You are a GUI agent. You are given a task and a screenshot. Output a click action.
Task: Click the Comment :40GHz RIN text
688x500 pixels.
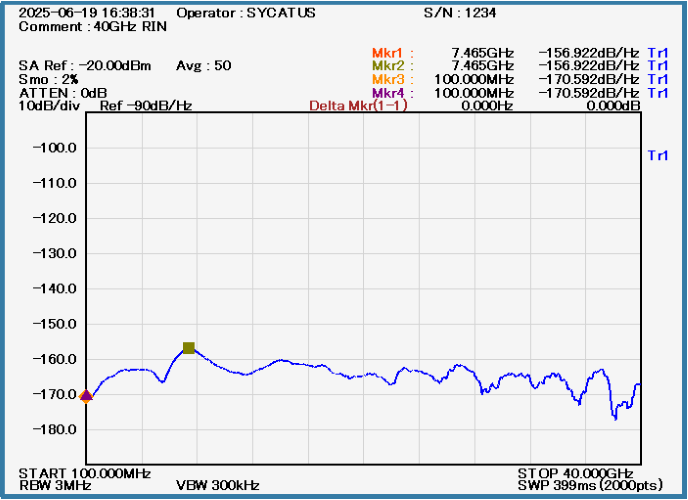[x=93, y=26]
